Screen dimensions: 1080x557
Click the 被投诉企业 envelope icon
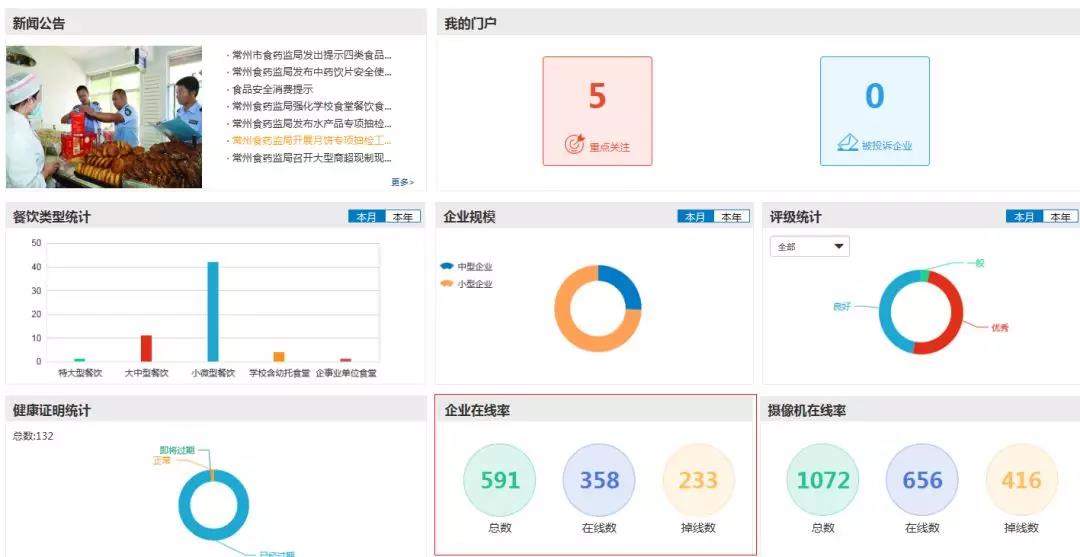[847, 143]
